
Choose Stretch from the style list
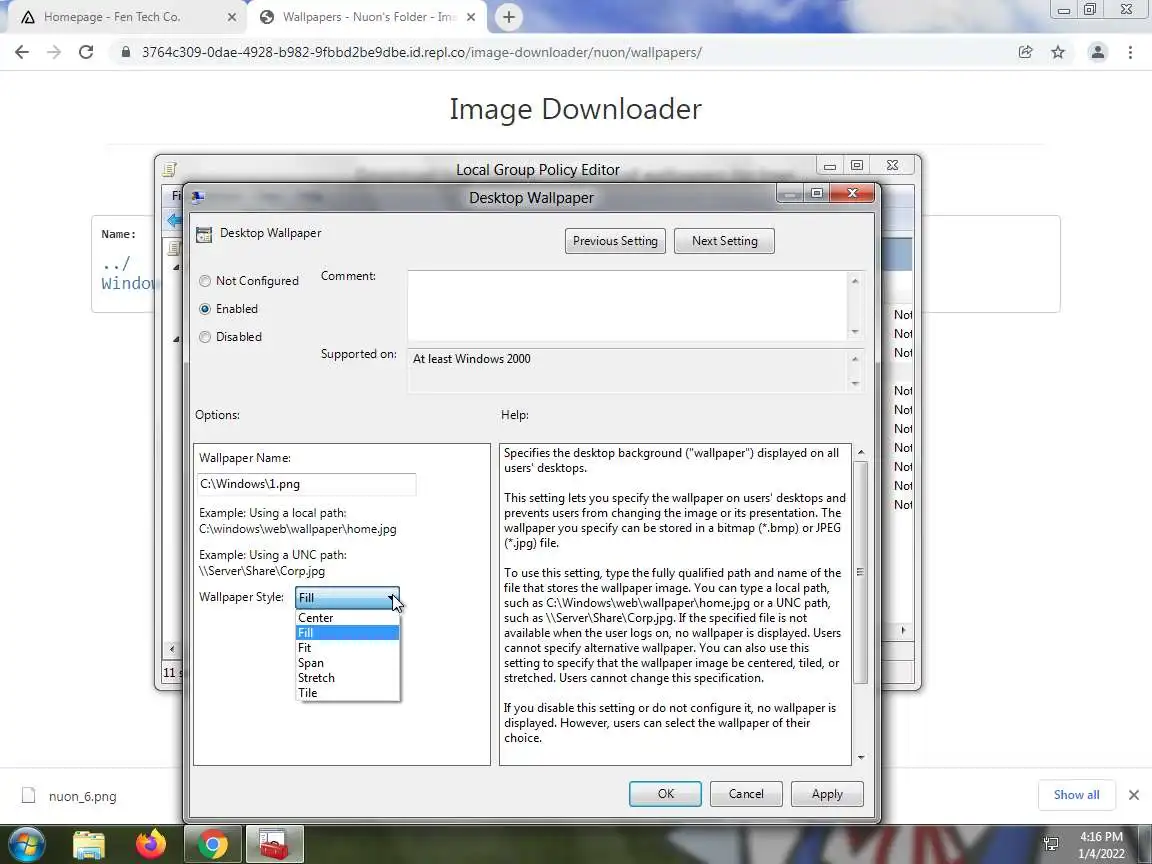coord(348,677)
